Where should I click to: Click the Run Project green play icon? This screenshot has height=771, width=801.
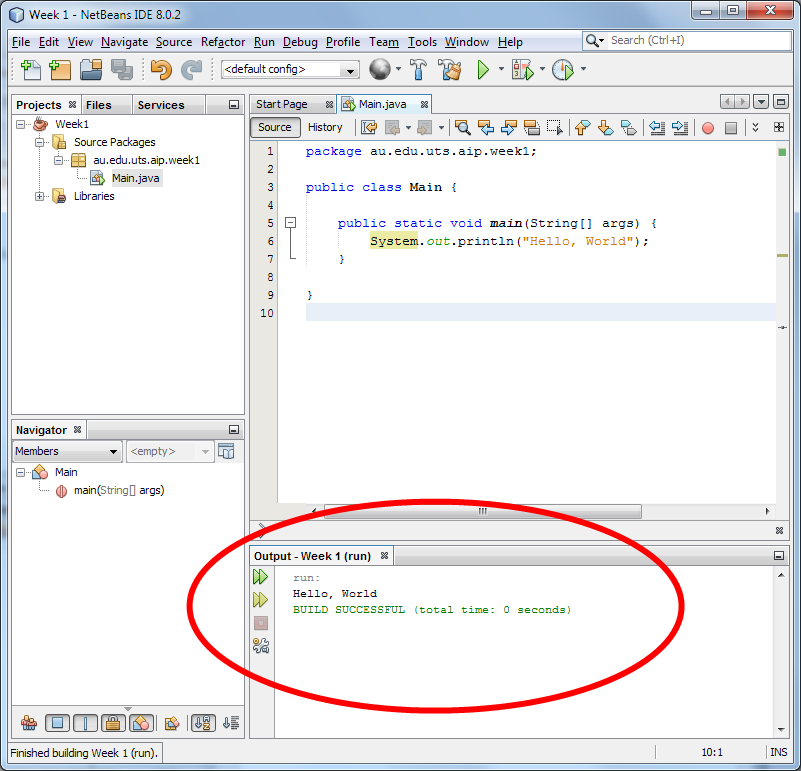coord(483,70)
